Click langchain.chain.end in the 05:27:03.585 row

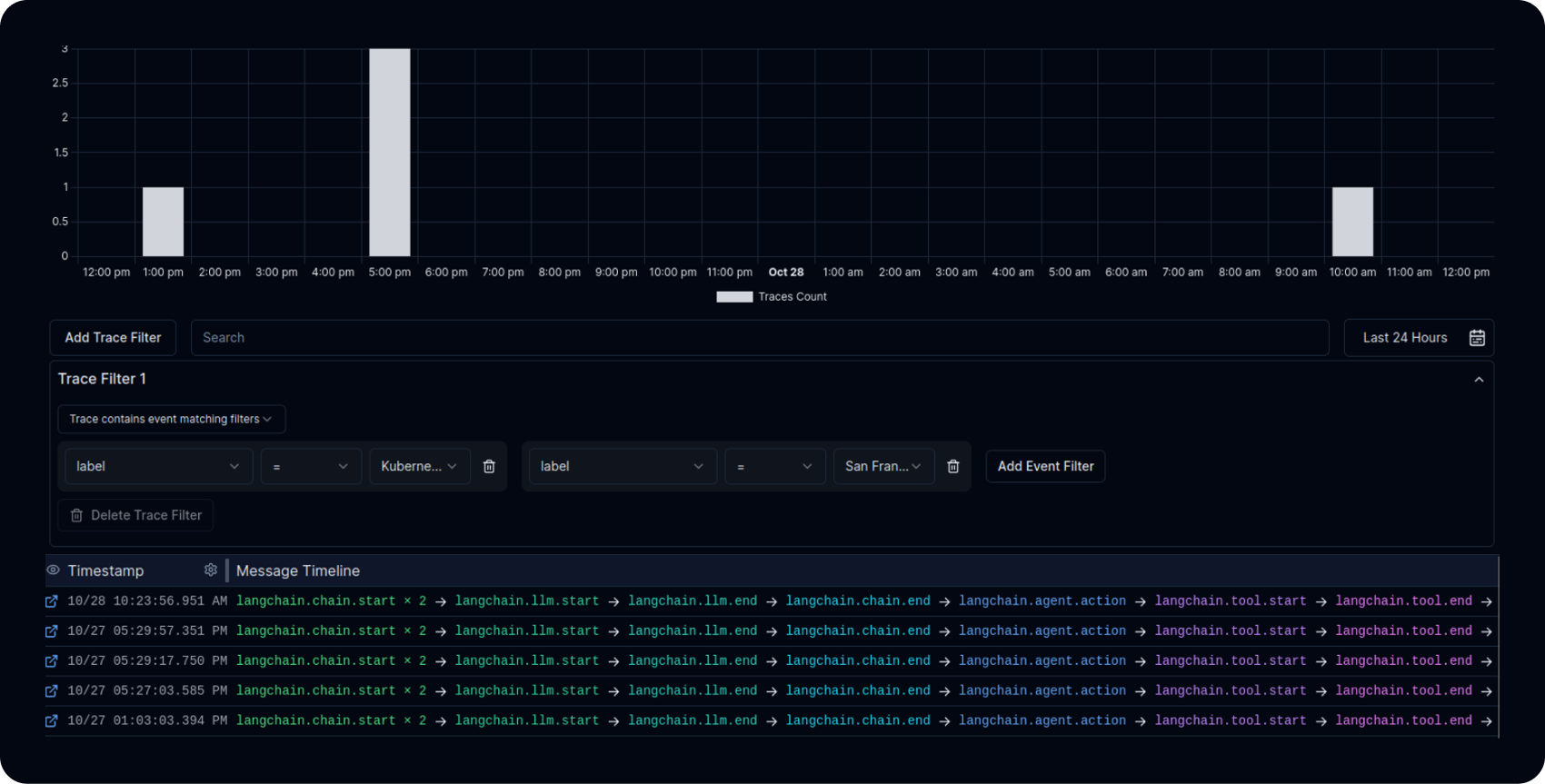(x=858, y=691)
